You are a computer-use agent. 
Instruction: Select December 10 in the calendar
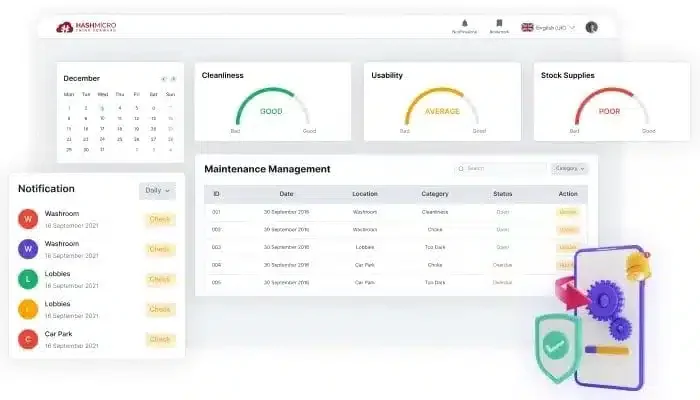coord(102,119)
